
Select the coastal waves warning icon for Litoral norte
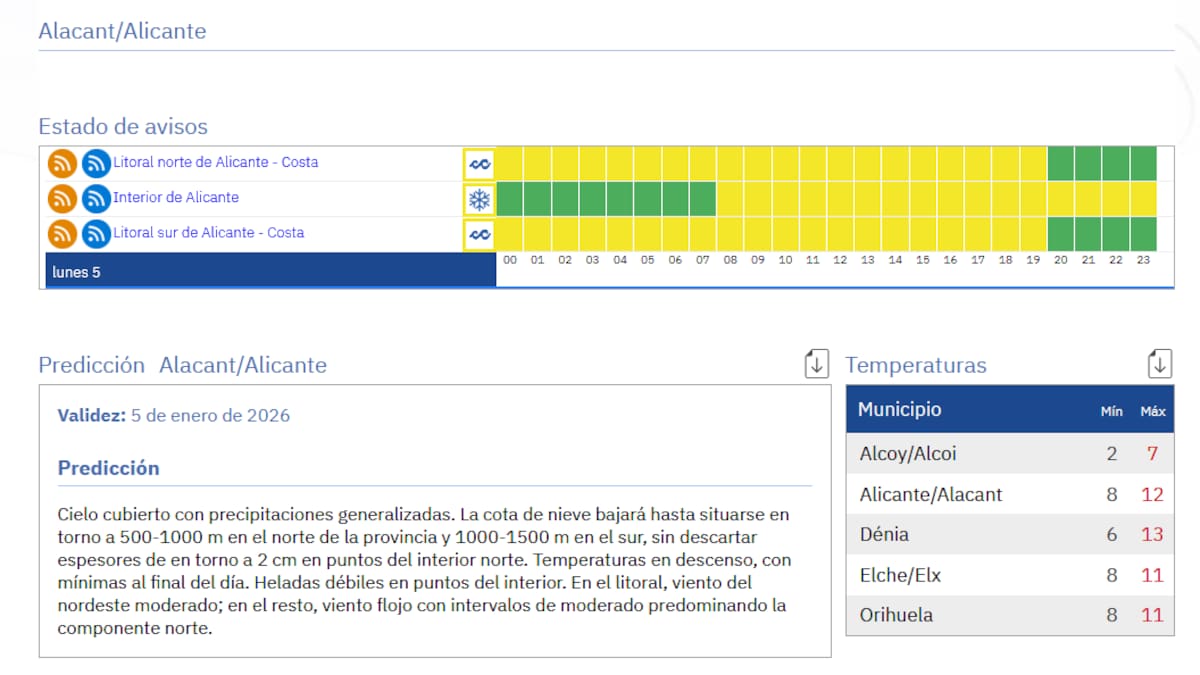[x=478, y=163]
